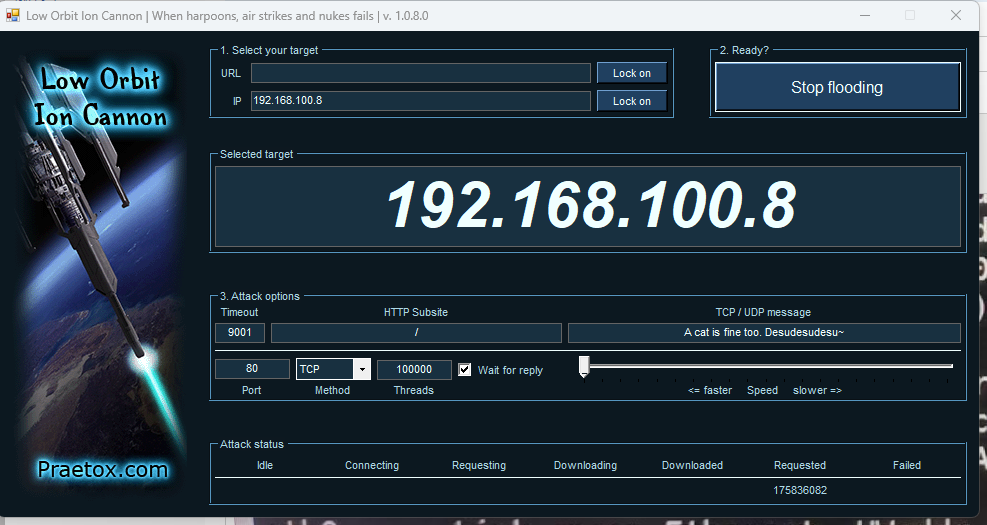The width and height of the screenshot is (987, 525).
Task: Click the URL target input field
Action: point(420,73)
